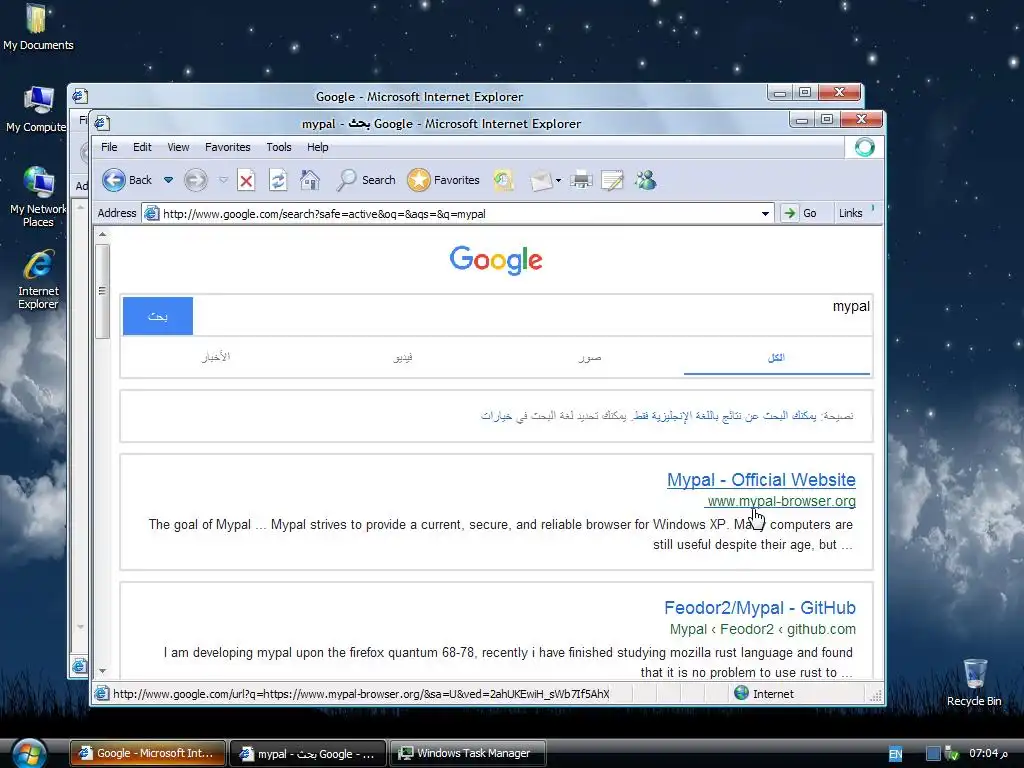Click in the Google search box containing mypal
1024x768 pixels.
point(532,315)
